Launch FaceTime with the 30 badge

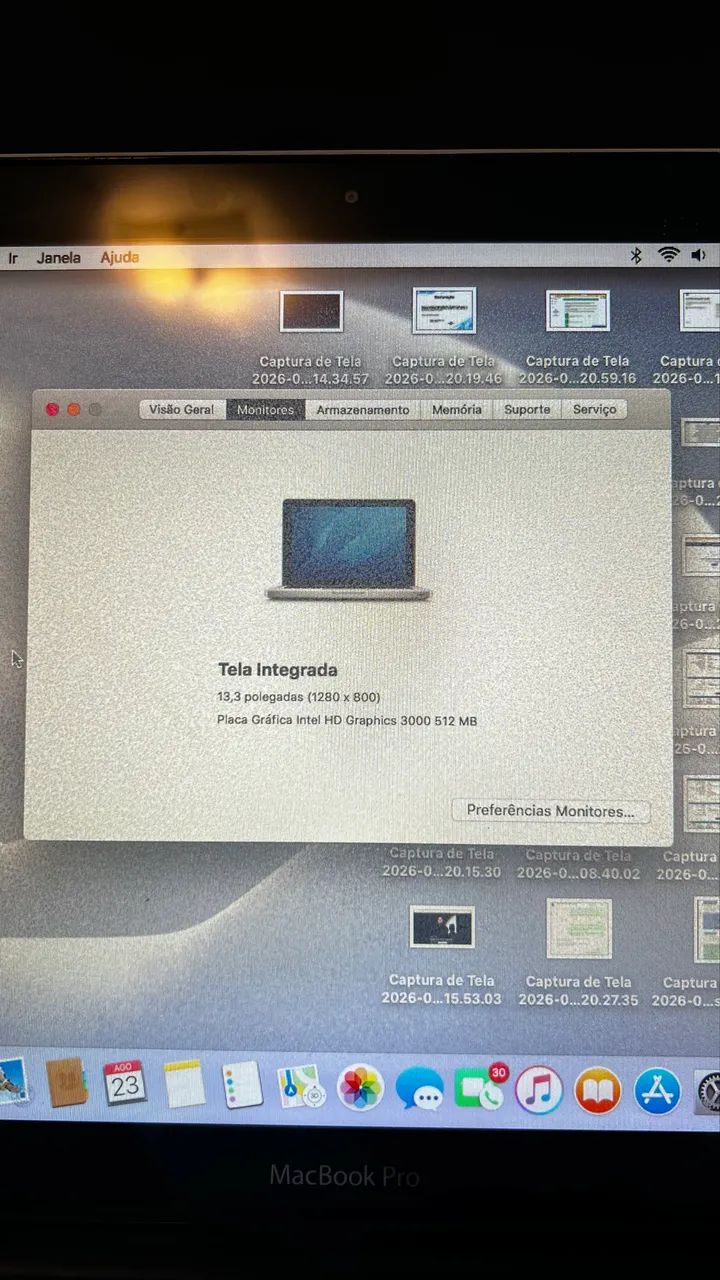coord(480,1089)
